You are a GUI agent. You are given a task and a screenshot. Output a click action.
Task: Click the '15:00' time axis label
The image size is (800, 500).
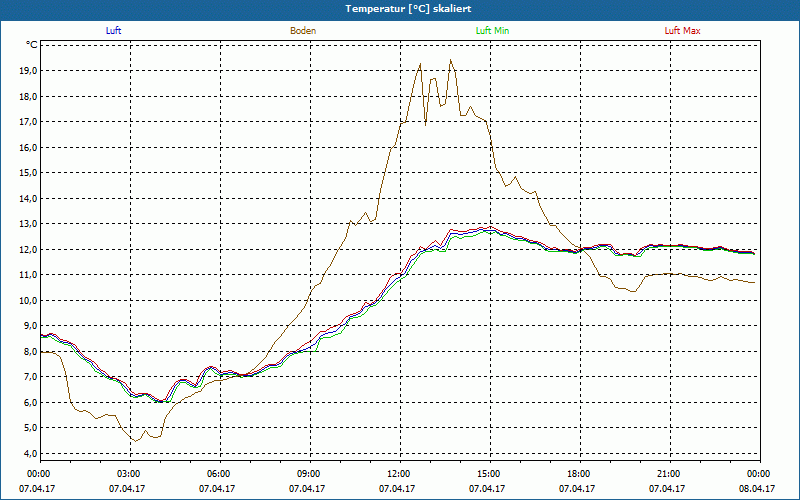[490, 474]
